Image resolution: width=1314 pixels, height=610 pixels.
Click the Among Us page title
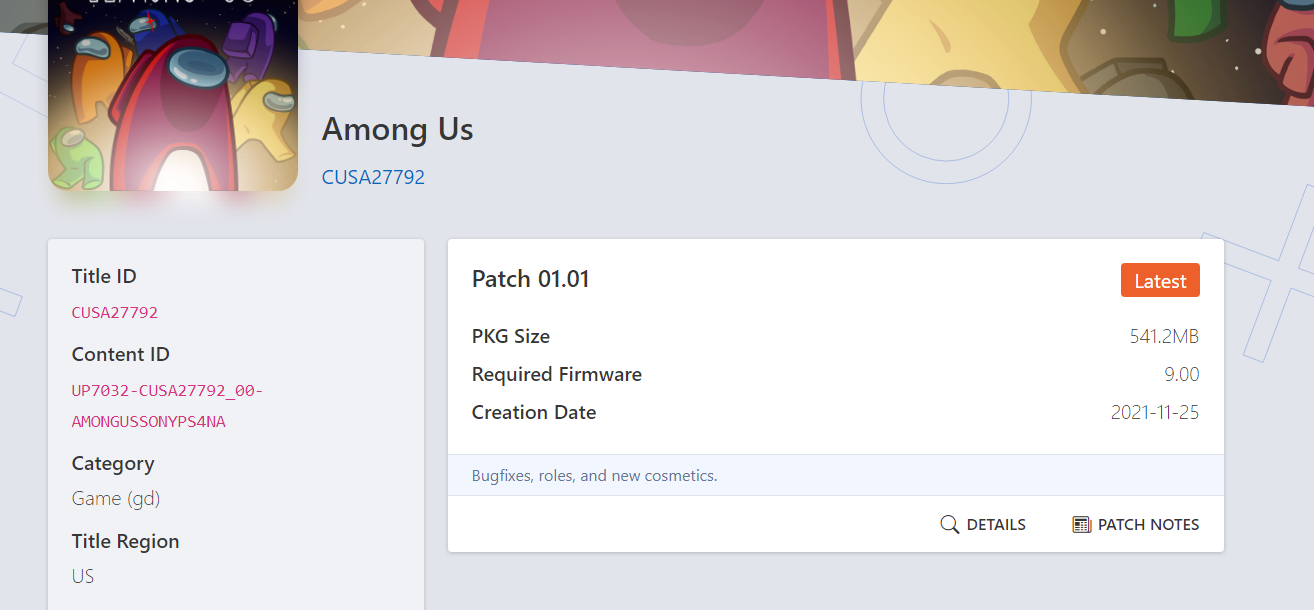pyautogui.click(x=397, y=129)
